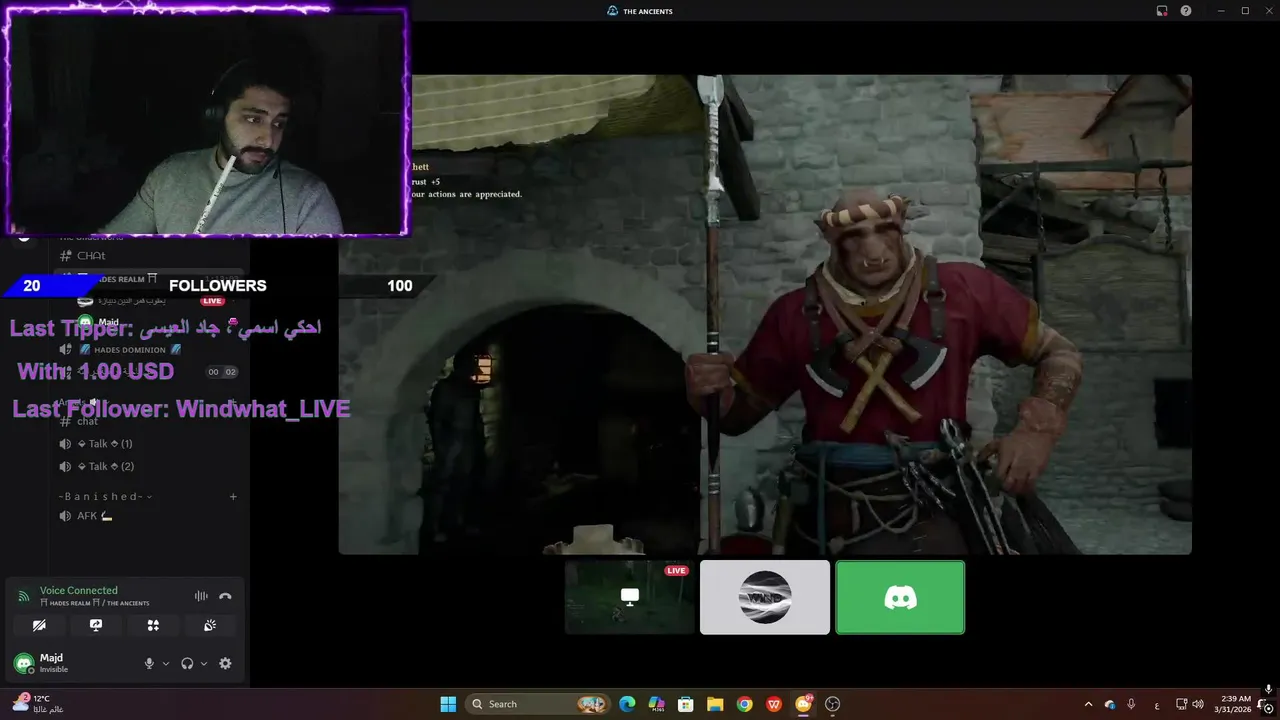Launch Google Chrome from taskbar
This screenshot has height=720, width=1280.
[x=744, y=704]
